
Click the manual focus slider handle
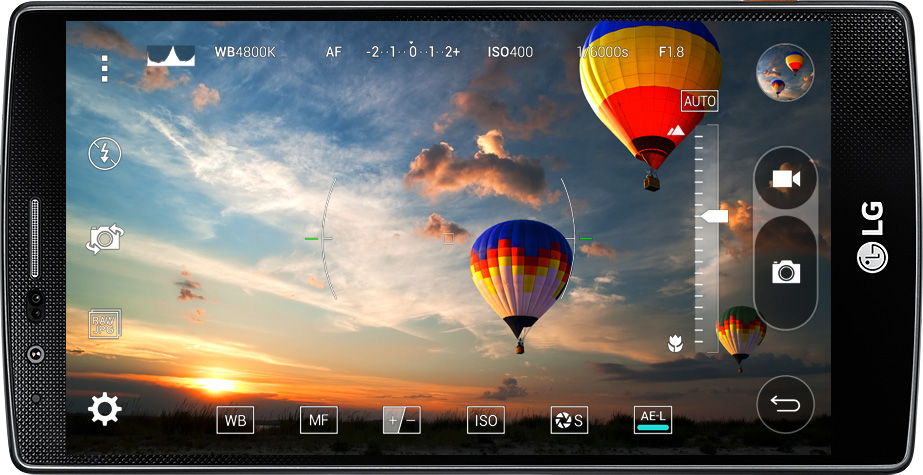(714, 216)
